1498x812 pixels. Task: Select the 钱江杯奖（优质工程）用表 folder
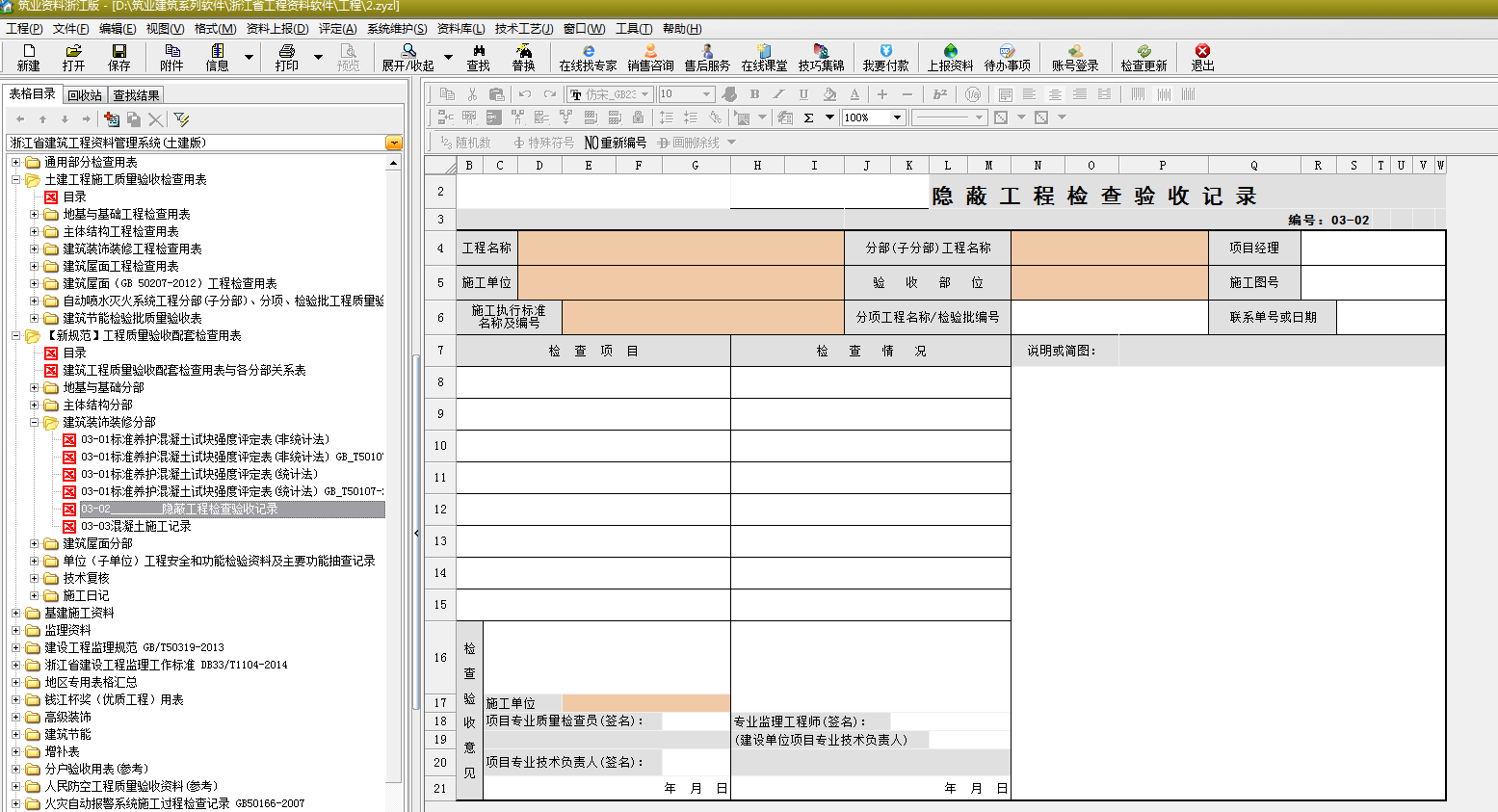point(114,700)
